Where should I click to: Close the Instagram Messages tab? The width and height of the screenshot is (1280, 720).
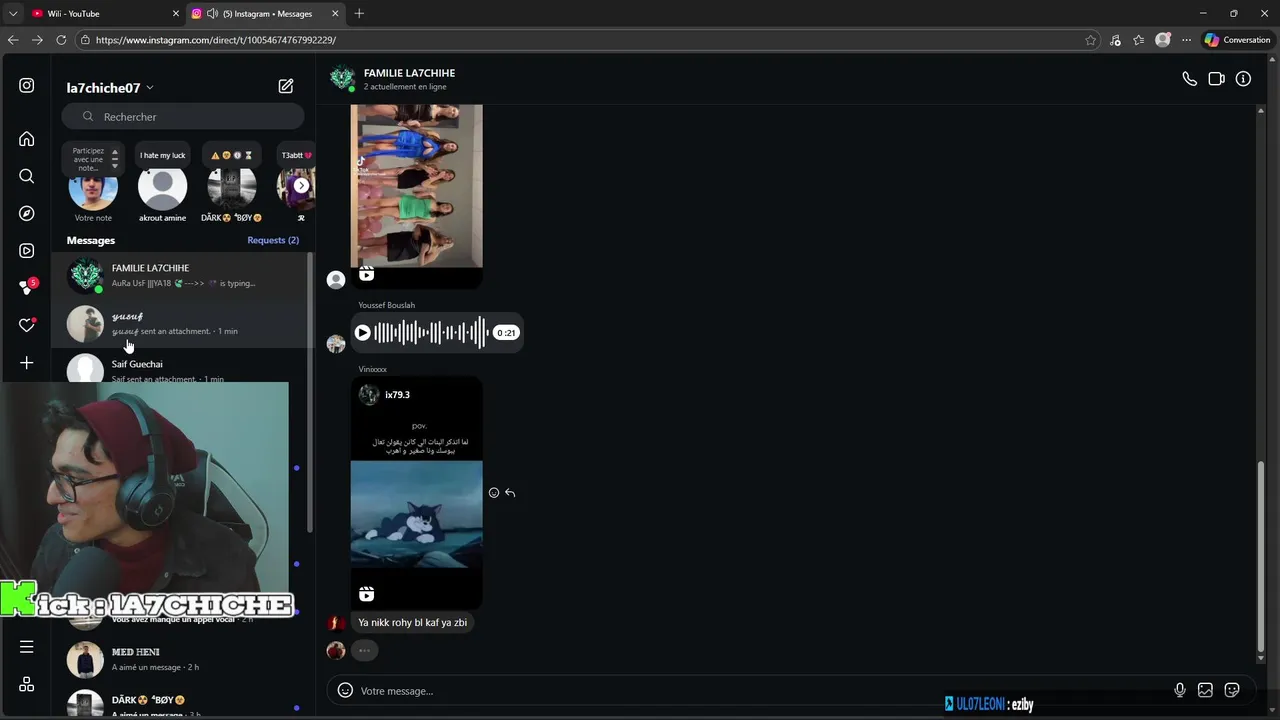tap(335, 14)
